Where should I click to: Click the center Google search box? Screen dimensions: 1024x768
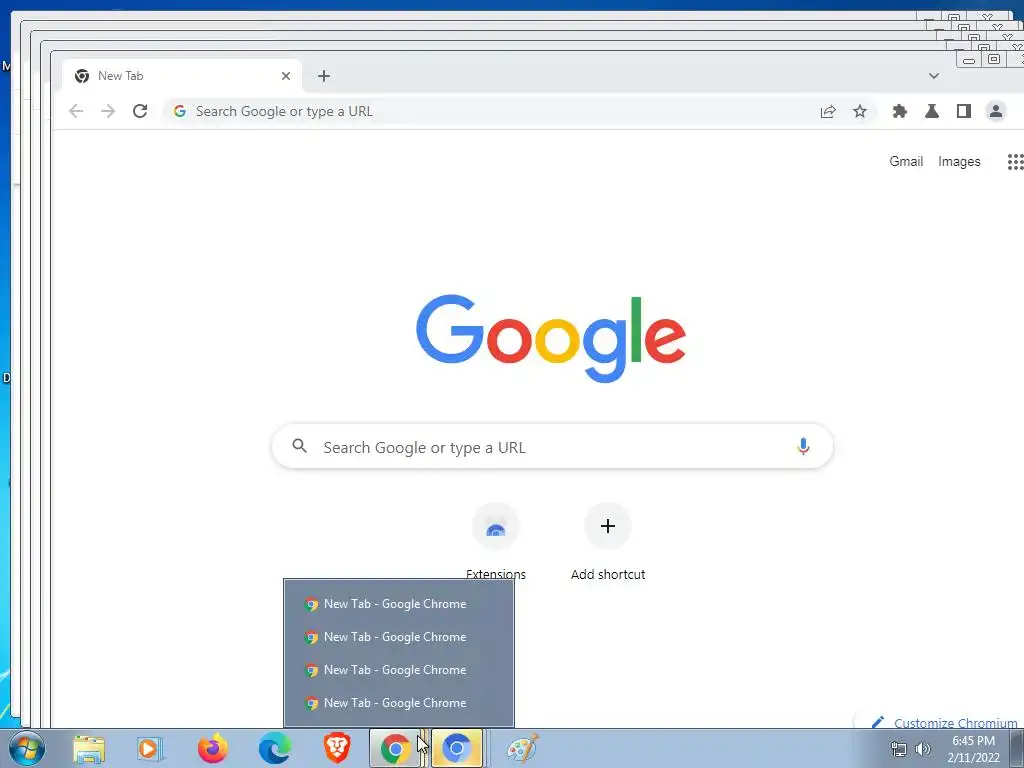(x=552, y=446)
